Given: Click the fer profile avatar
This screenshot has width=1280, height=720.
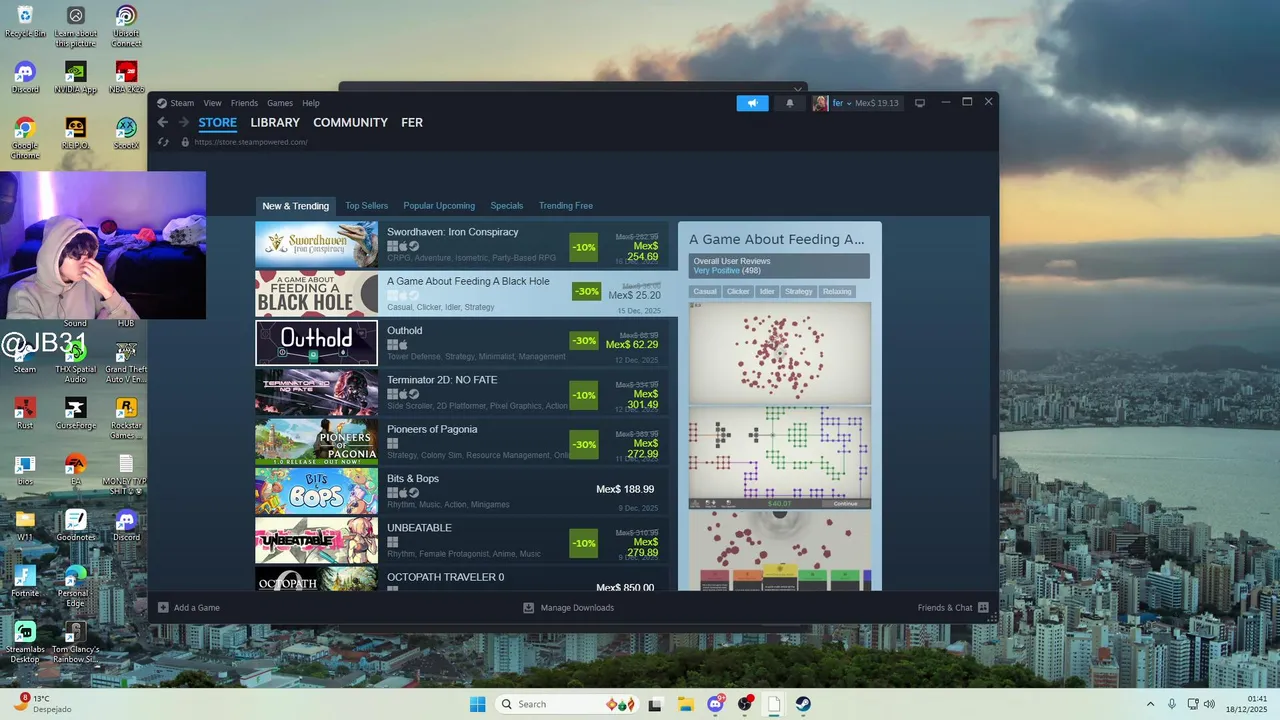Looking at the screenshot, I should pyautogui.click(x=820, y=103).
